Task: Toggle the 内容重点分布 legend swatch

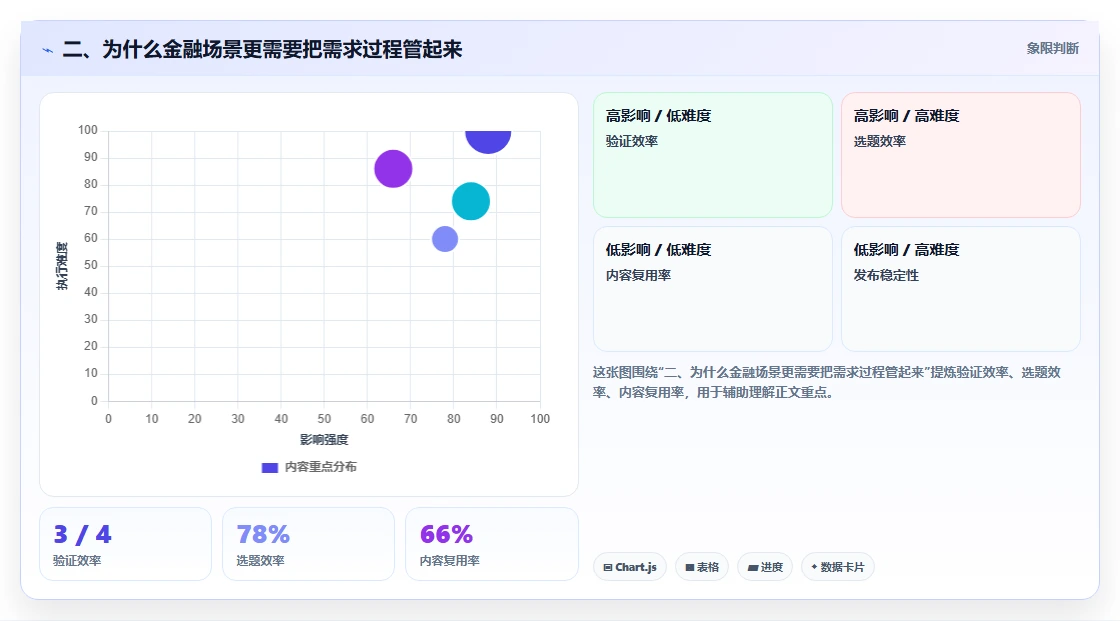Action: (269, 467)
